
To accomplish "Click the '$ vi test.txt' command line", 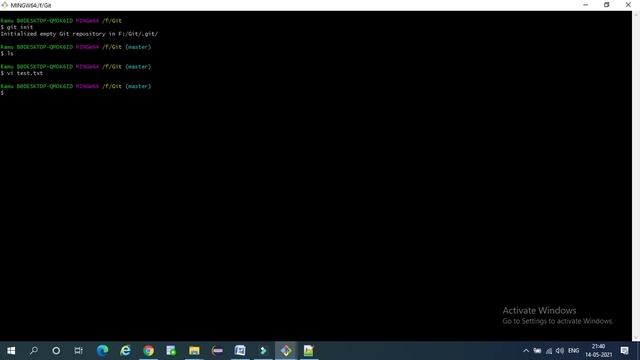I will pos(22,73).
